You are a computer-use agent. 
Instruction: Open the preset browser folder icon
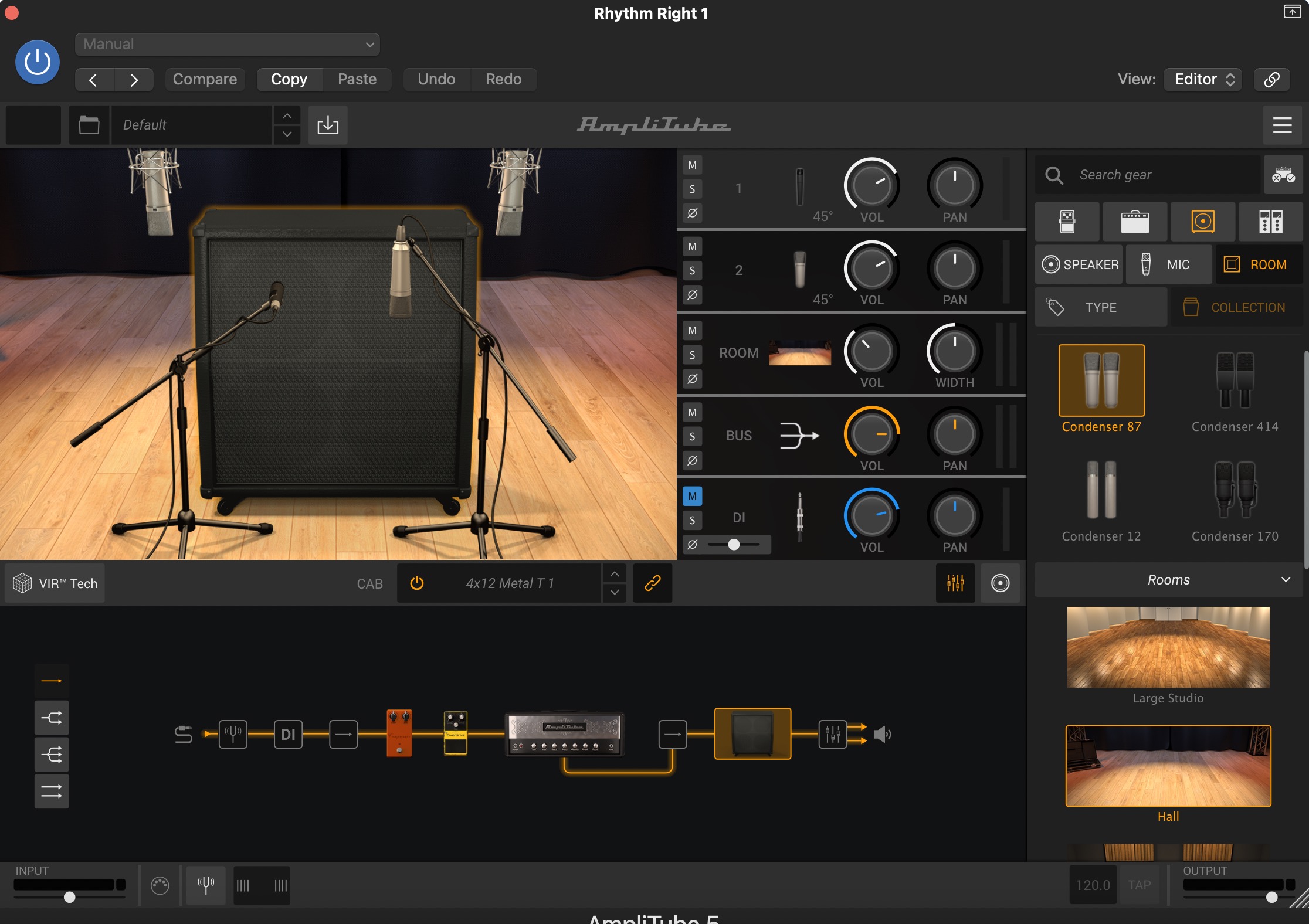[x=89, y=125]
